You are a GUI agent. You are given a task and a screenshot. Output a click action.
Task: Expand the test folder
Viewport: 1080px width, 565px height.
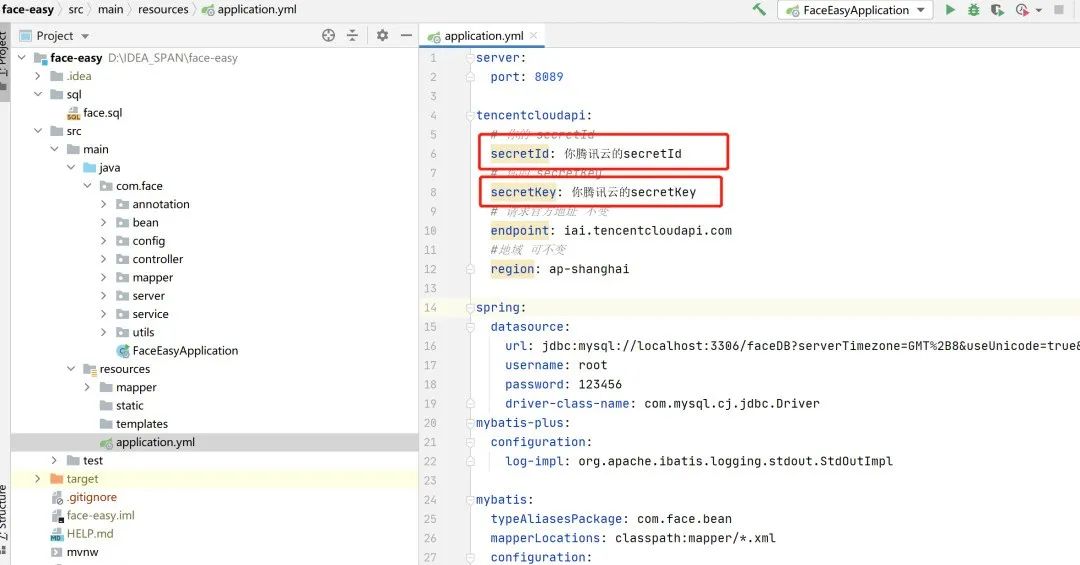point(54,460)
